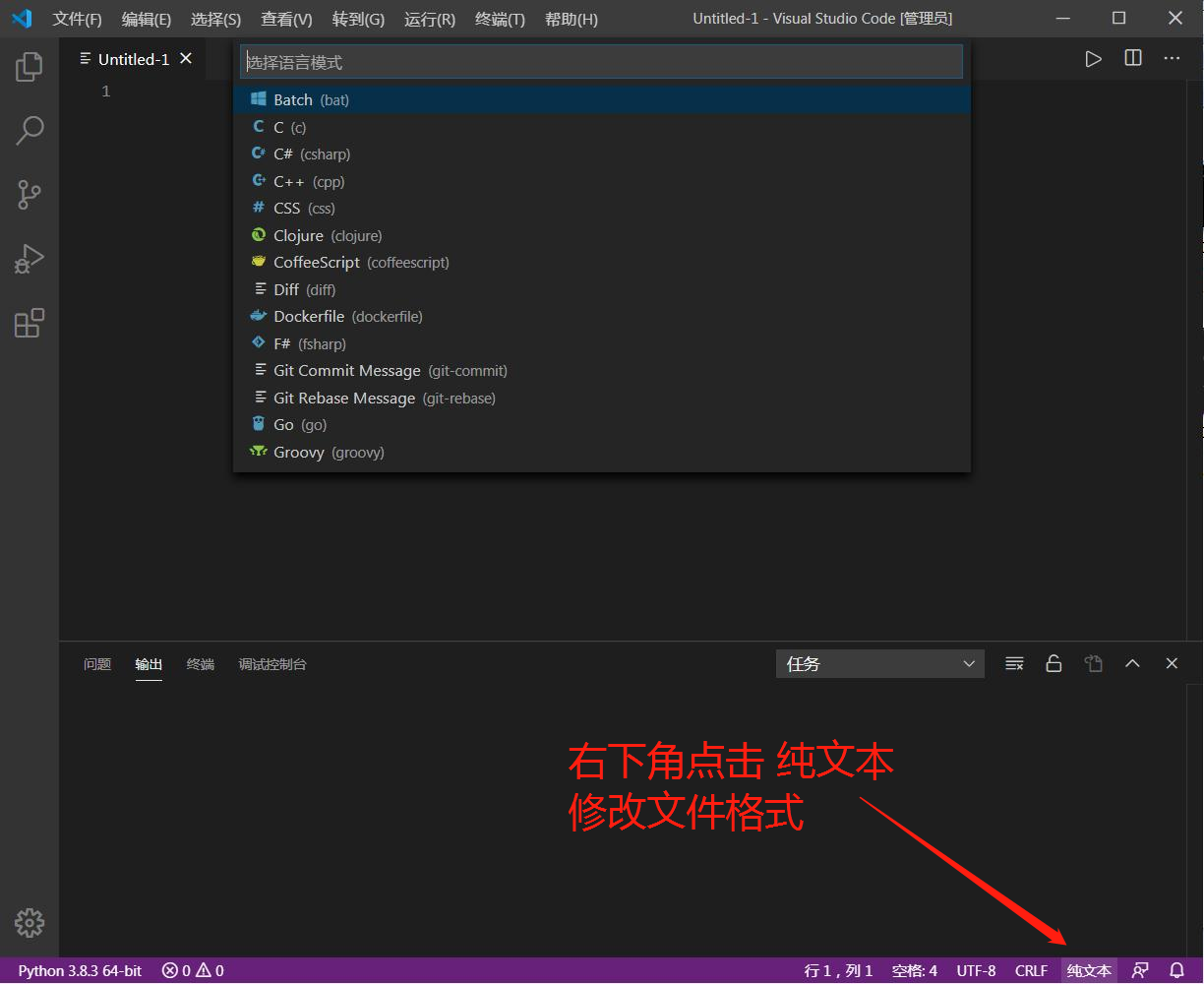Change line endings via the CRLF selector
The image size is (1204, 984).
pos(1031,970)
